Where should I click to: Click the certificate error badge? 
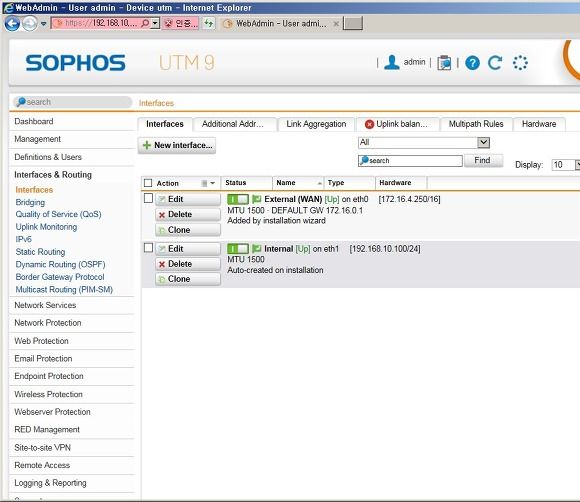181,23
